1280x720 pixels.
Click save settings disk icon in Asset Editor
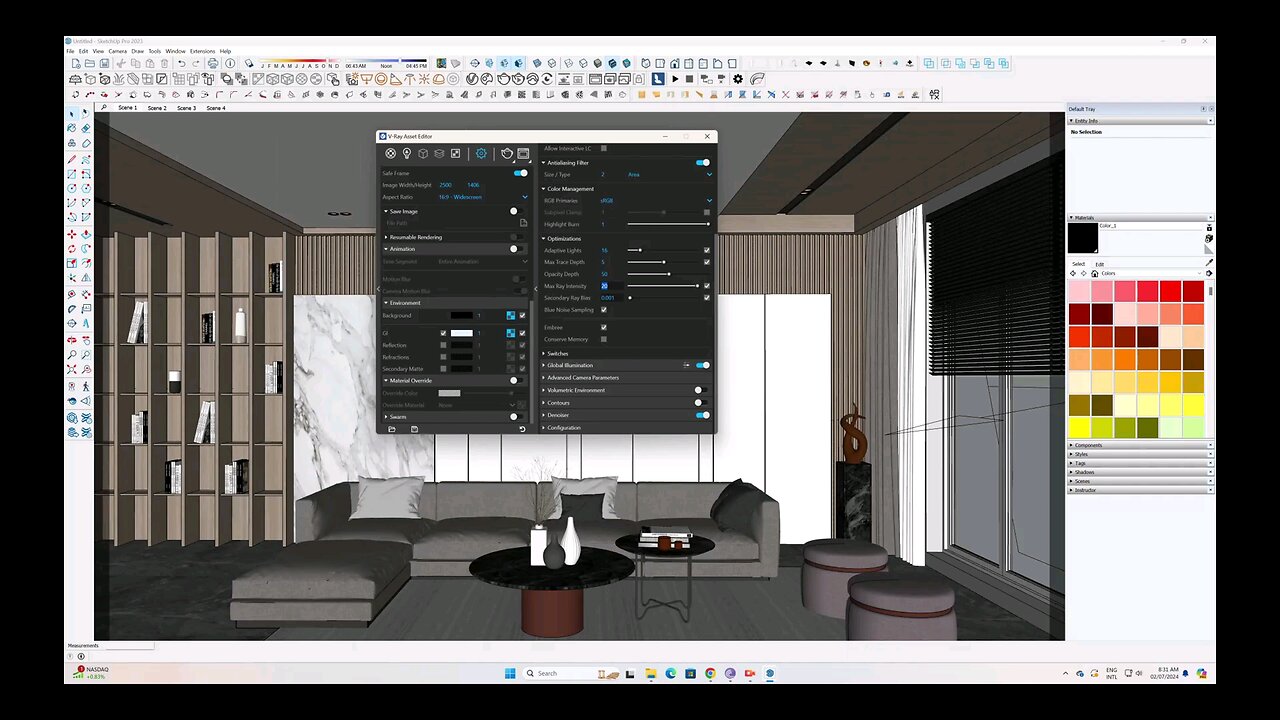click(414, 429)
